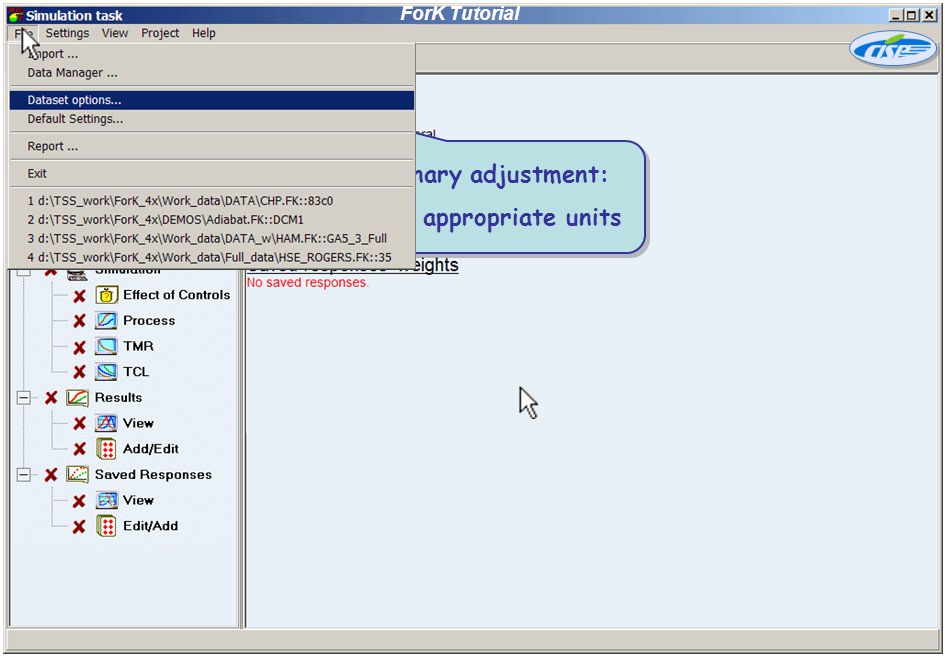Click red X beside TCL
Screen dimensions: 945x657
coord(80,373)
